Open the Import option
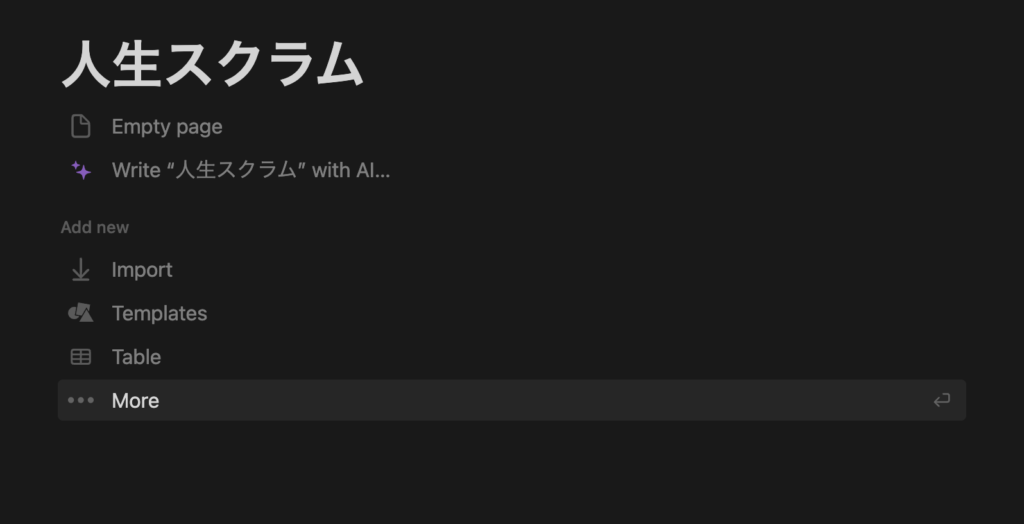This screenshot has width=1024, height=524. click(142, 270)
